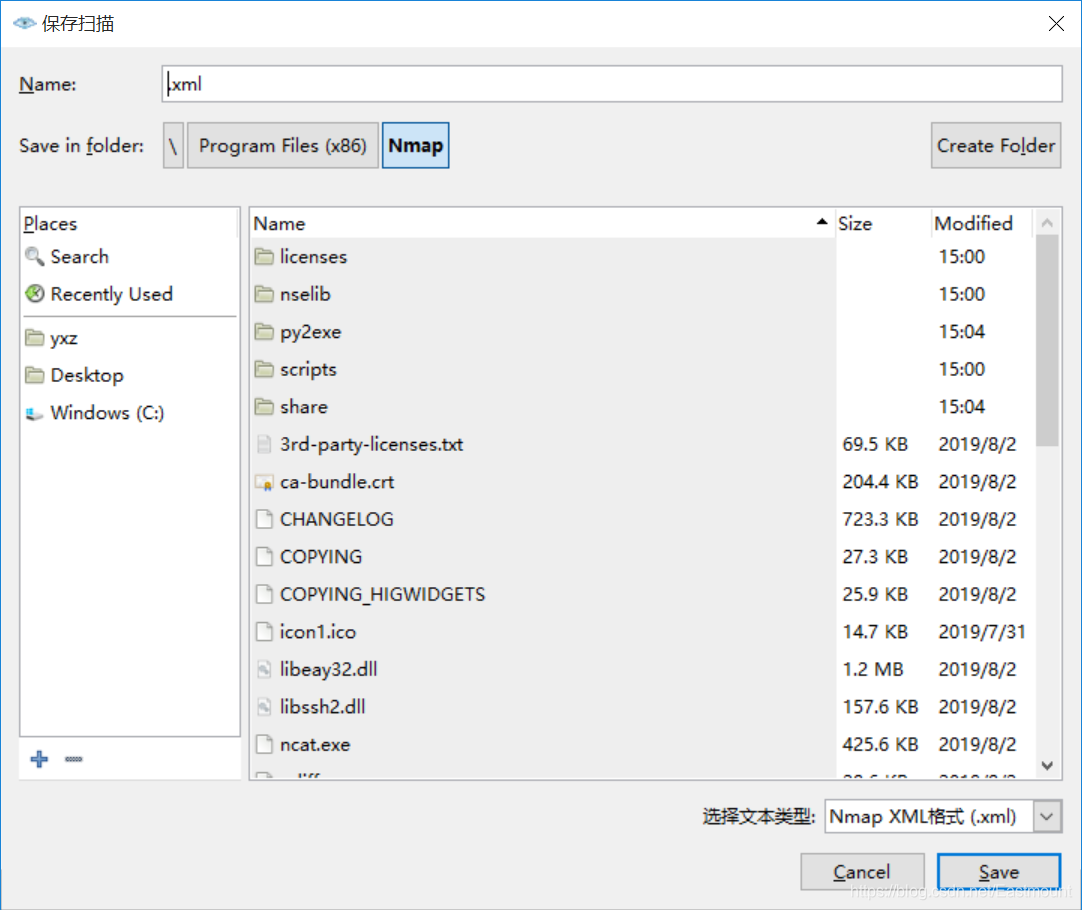Close the save scan dialog

coord(1056,23)
